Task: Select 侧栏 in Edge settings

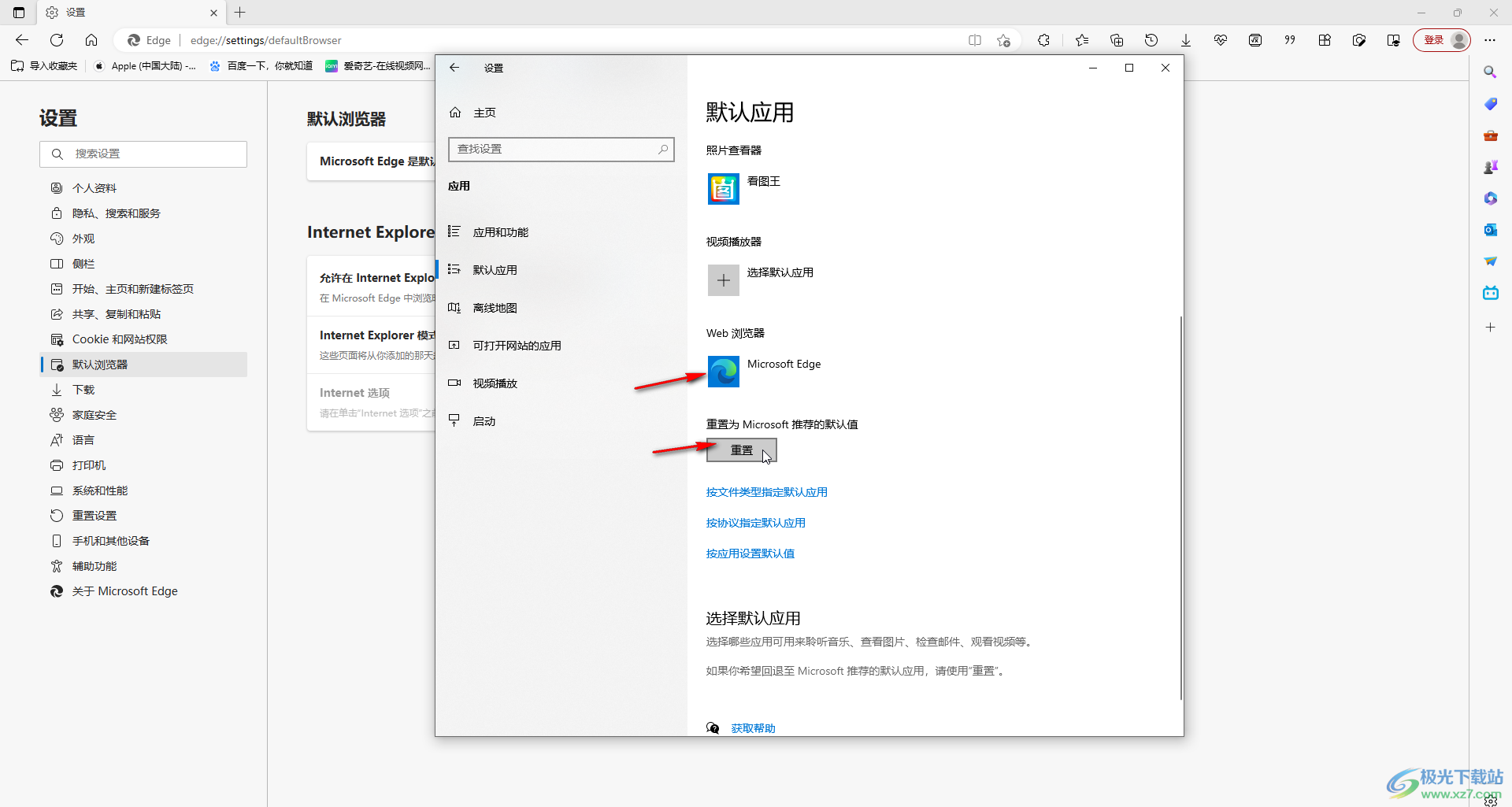Action: tap(143, 264)
